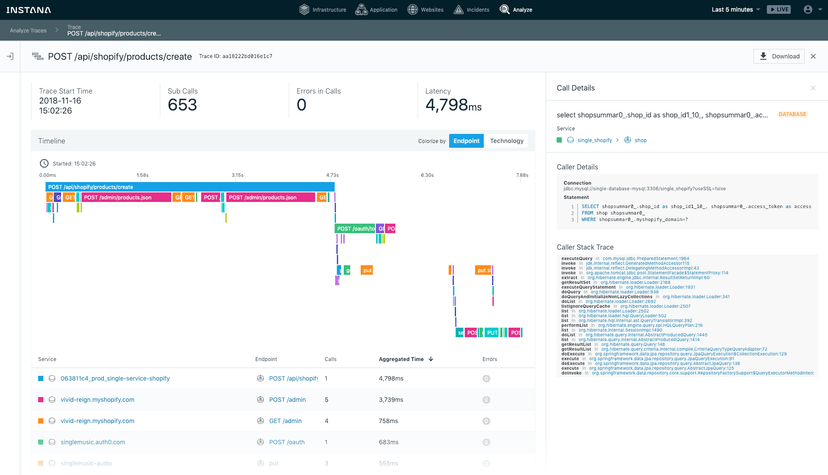Click the blue color swatch of 063811c4 service
This screenshot has width=828, height=475.
(41, 378)
